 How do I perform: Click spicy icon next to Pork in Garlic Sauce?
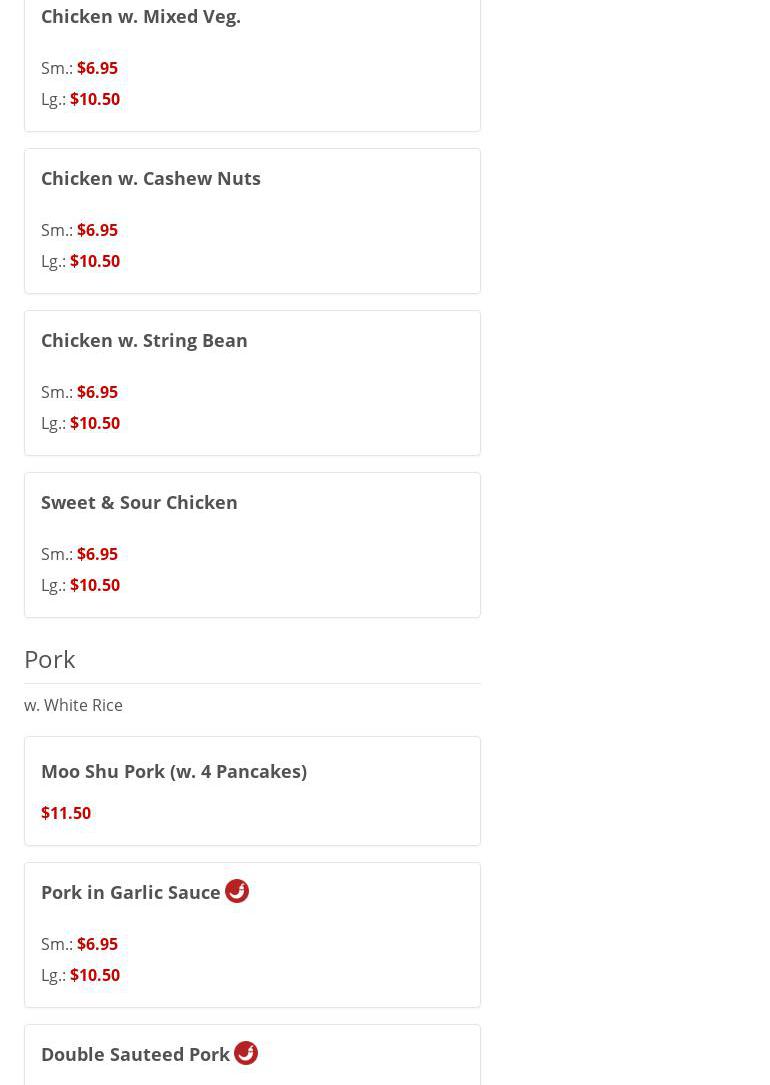(x=237, y=891)
